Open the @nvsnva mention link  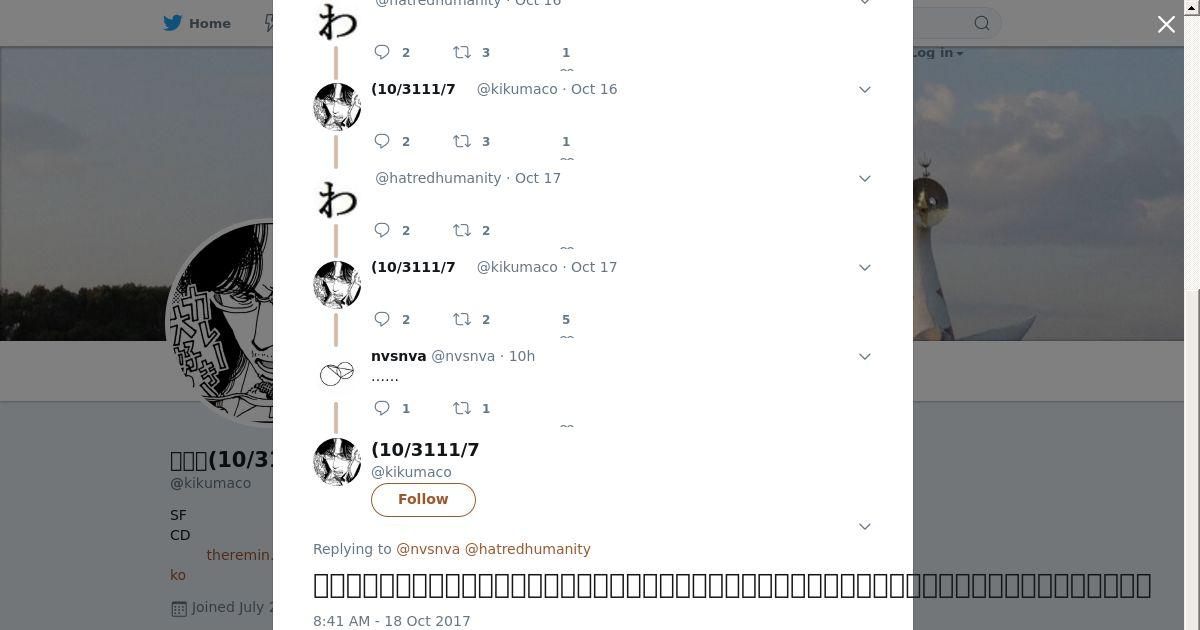[428, 549]
